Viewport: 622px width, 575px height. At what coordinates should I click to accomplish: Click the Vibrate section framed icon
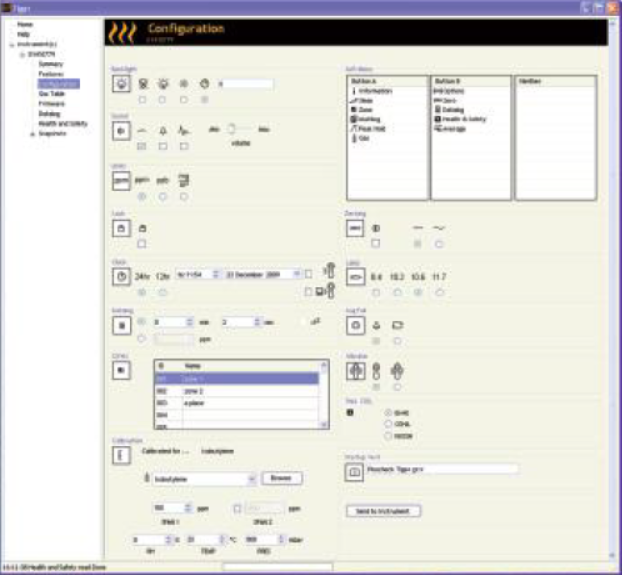(355, 371)
